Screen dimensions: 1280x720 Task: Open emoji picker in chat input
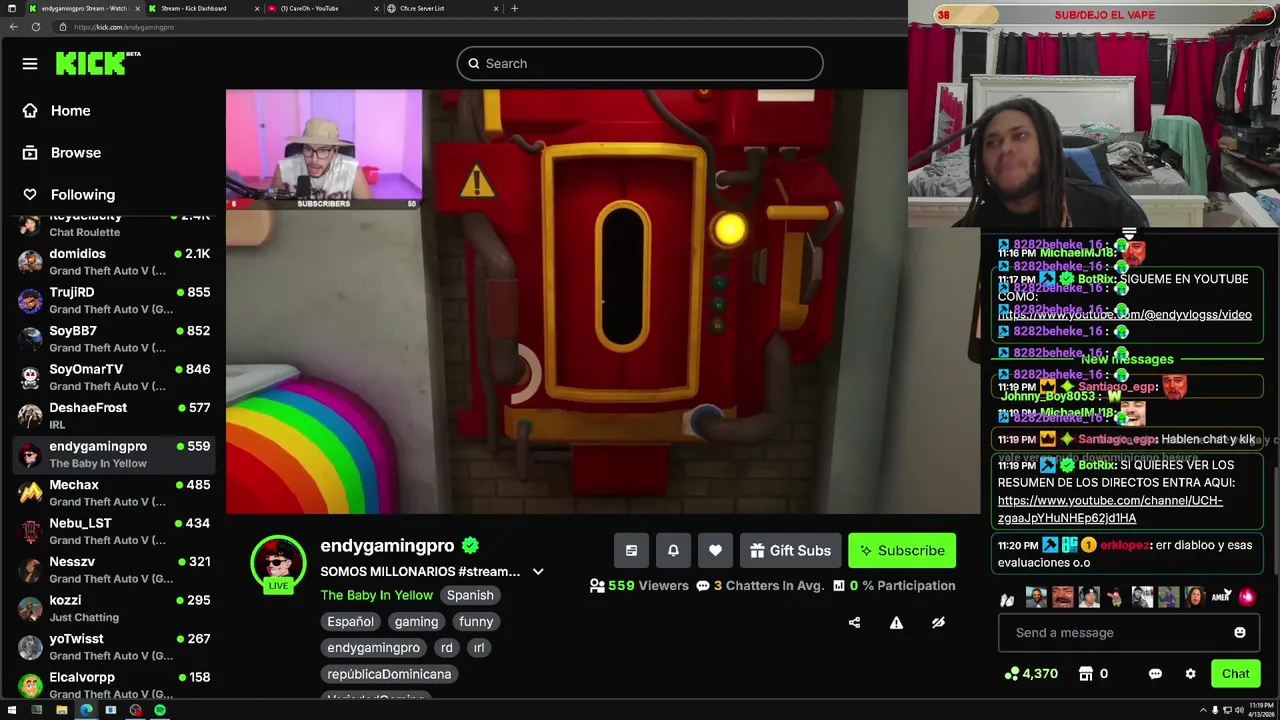[1240, 633]
